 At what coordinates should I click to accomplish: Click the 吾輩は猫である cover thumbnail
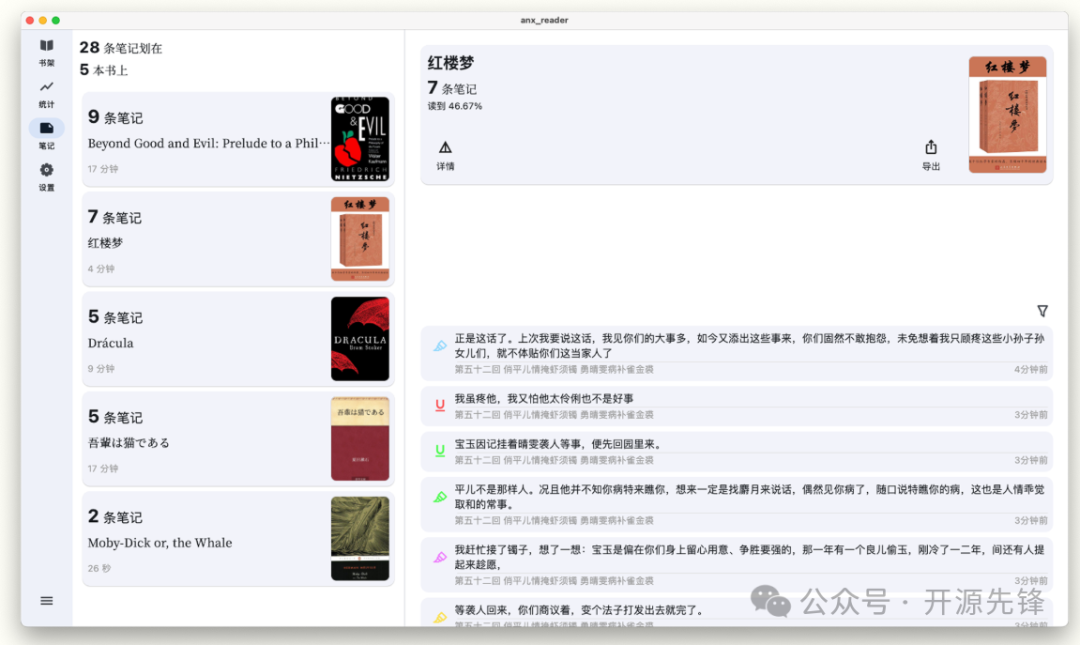[x=360, y=439]
